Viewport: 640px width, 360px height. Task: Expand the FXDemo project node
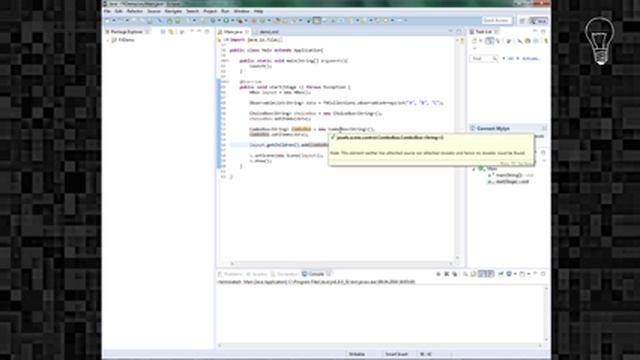click(x=108, y=40)
